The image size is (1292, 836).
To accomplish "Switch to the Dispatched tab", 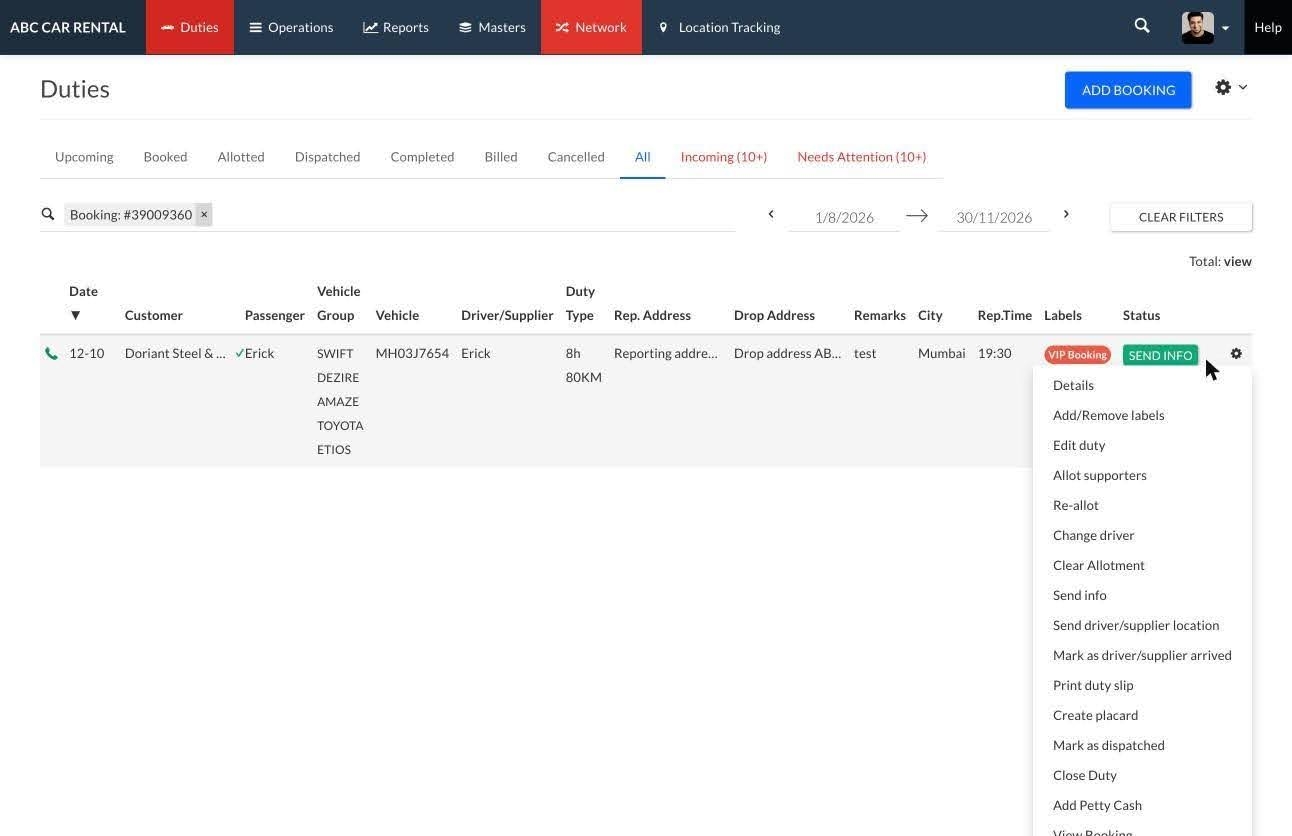I will pos(327,157).
